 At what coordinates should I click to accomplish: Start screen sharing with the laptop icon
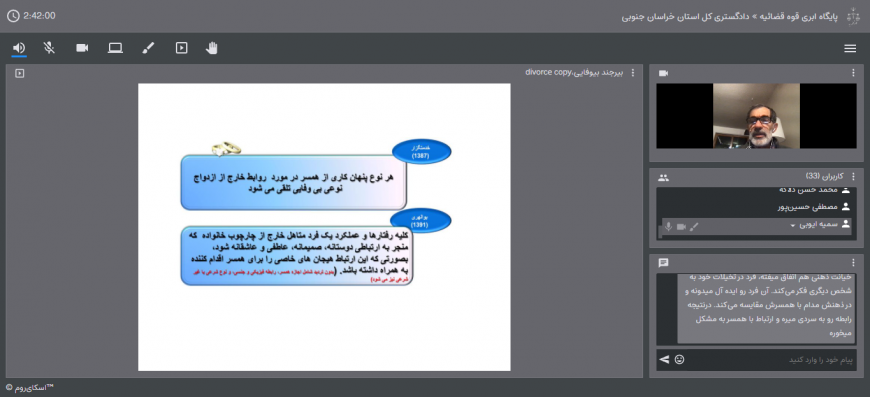[115, 48]
